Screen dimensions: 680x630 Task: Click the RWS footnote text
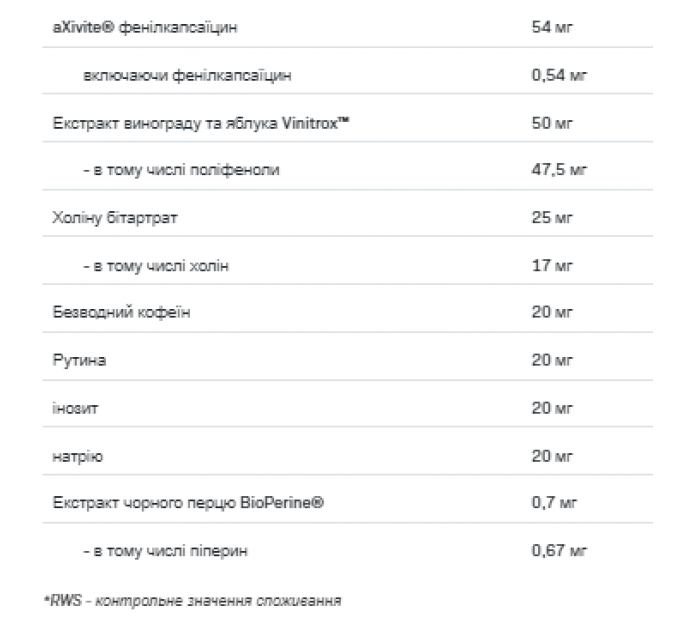[x=193, y=601]
